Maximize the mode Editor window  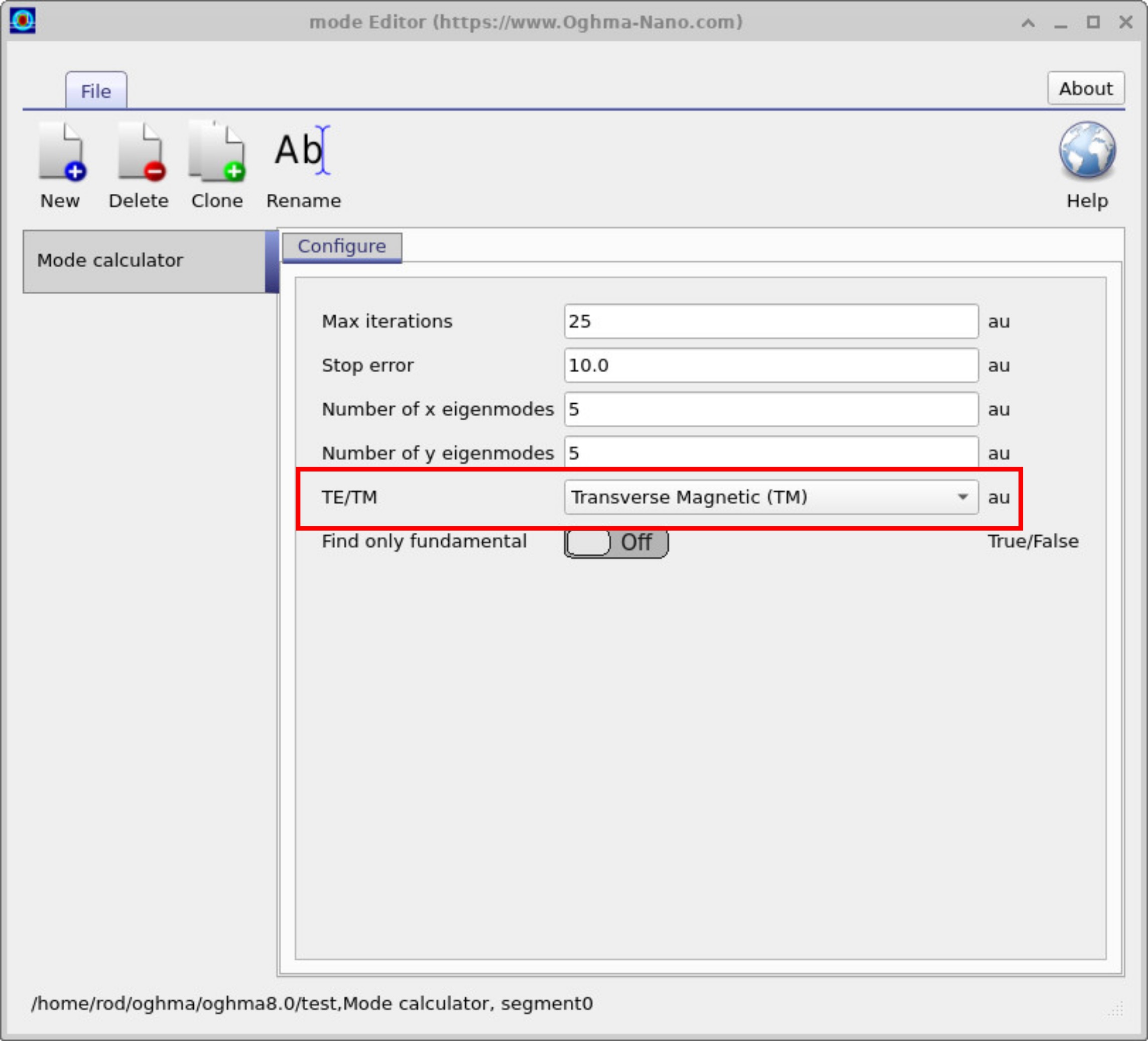pos(1093,22)
